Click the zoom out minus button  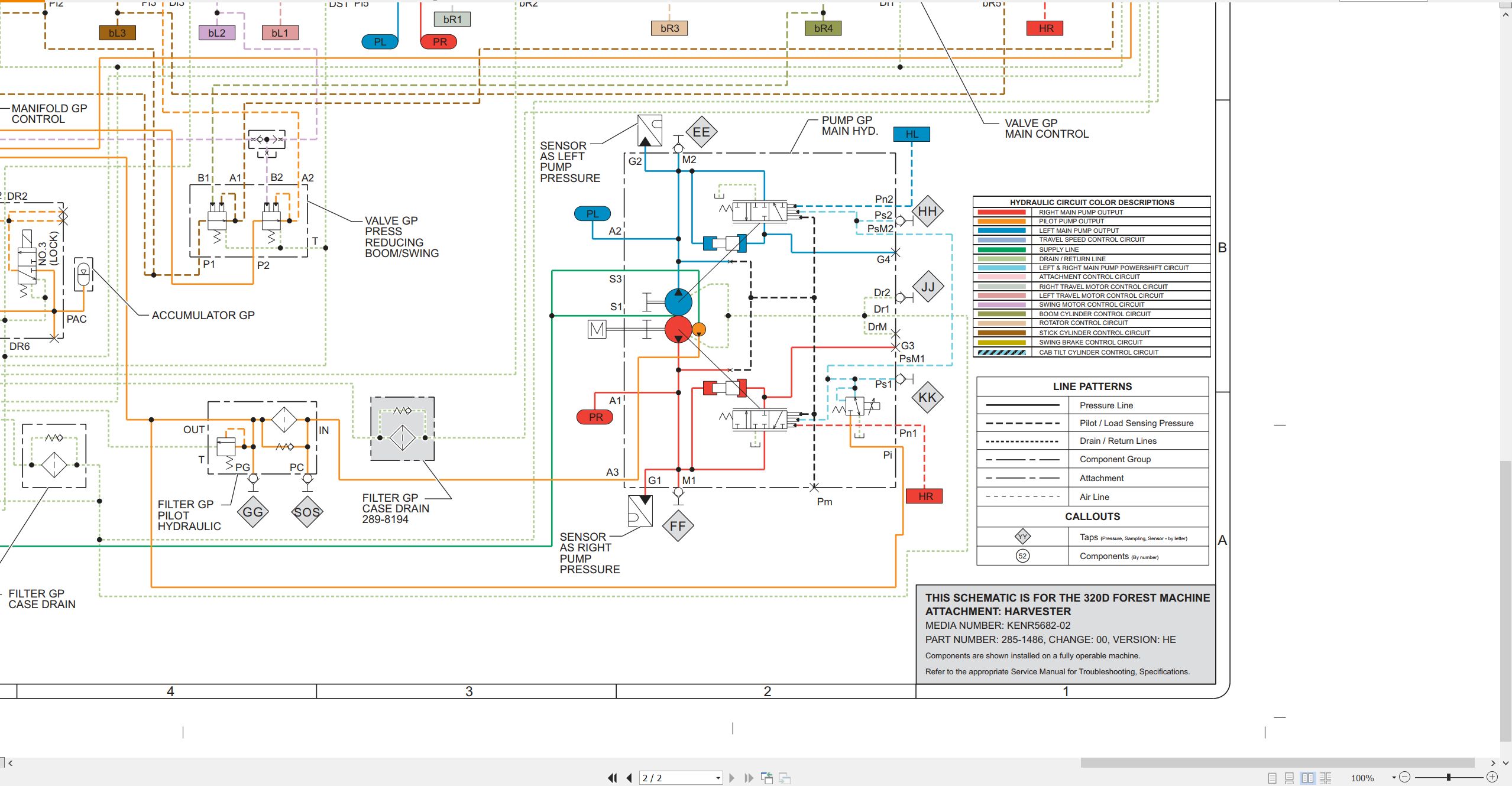pos(1405,777)
